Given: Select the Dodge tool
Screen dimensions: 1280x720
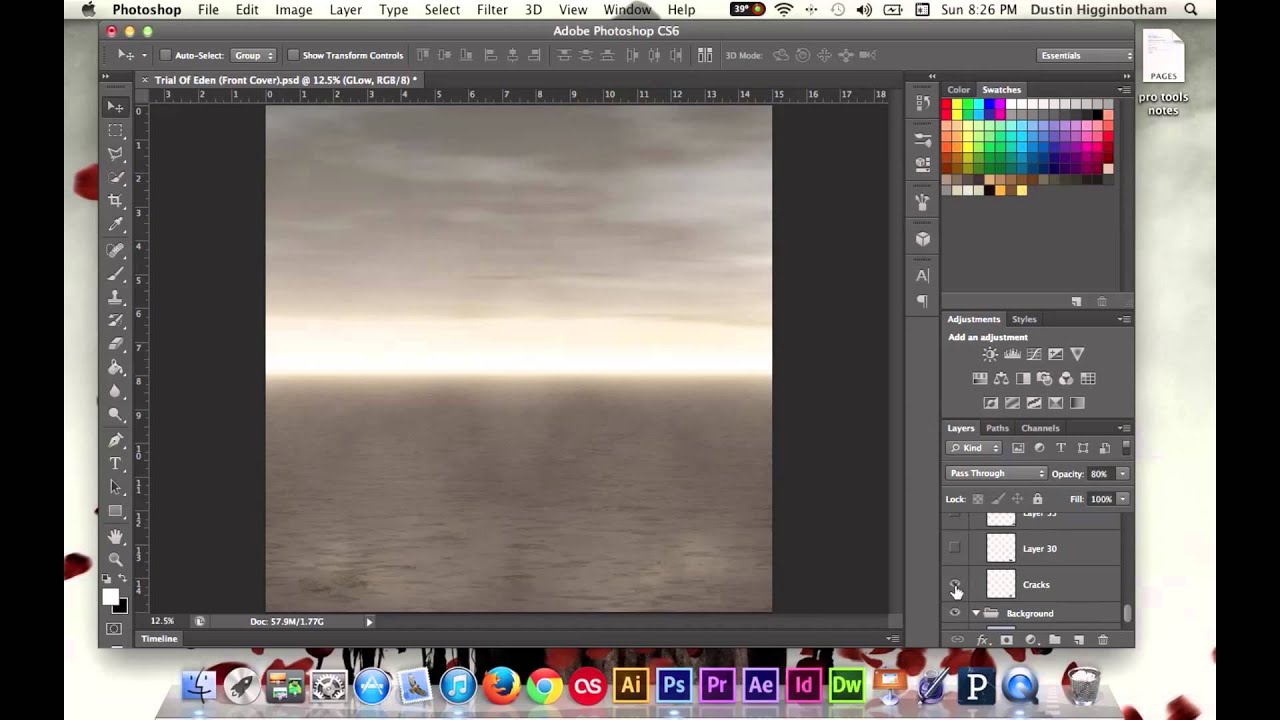Looking at the screenshot, I should click(116, 415).
